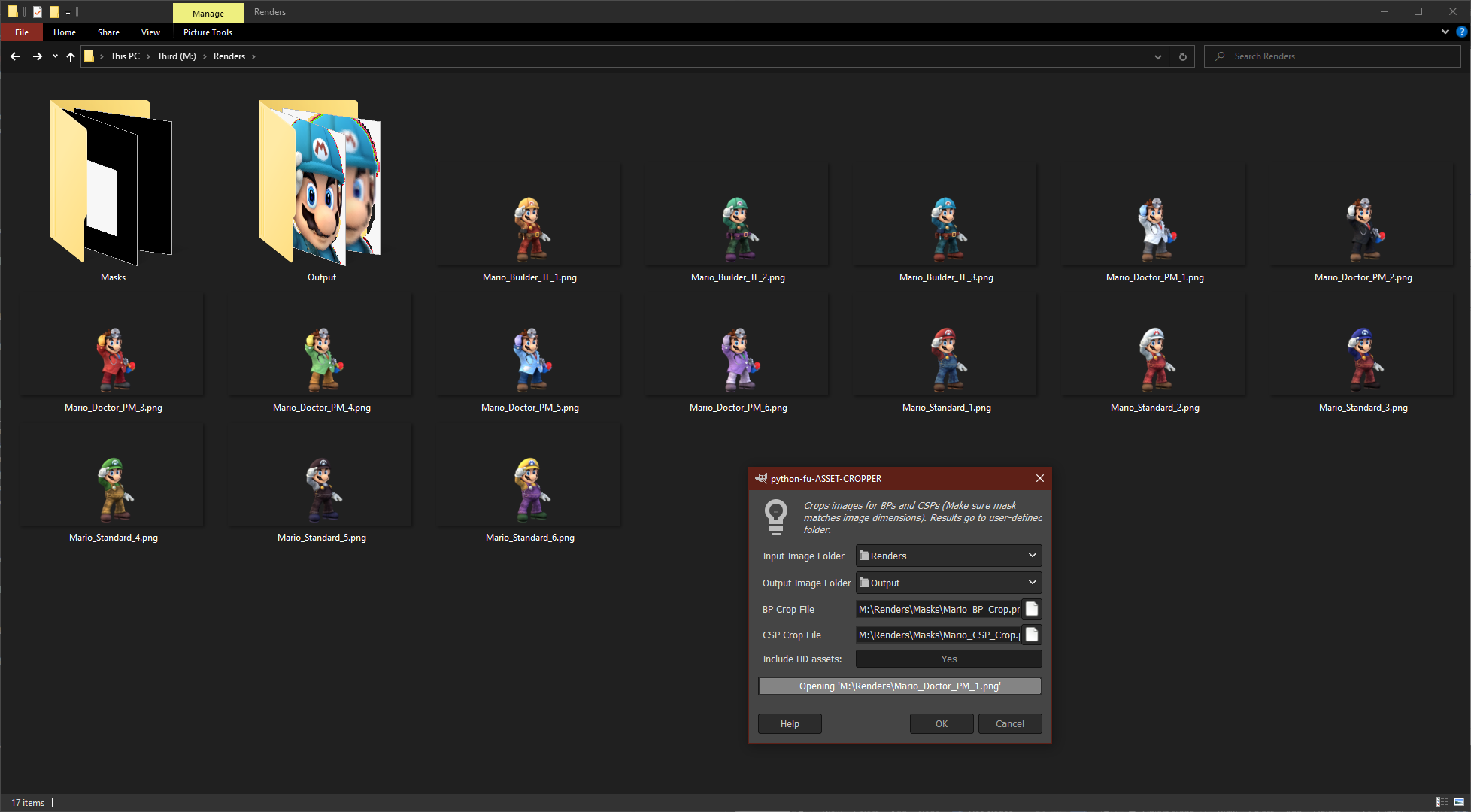Click the Up one level arrow

click(71, 56)
